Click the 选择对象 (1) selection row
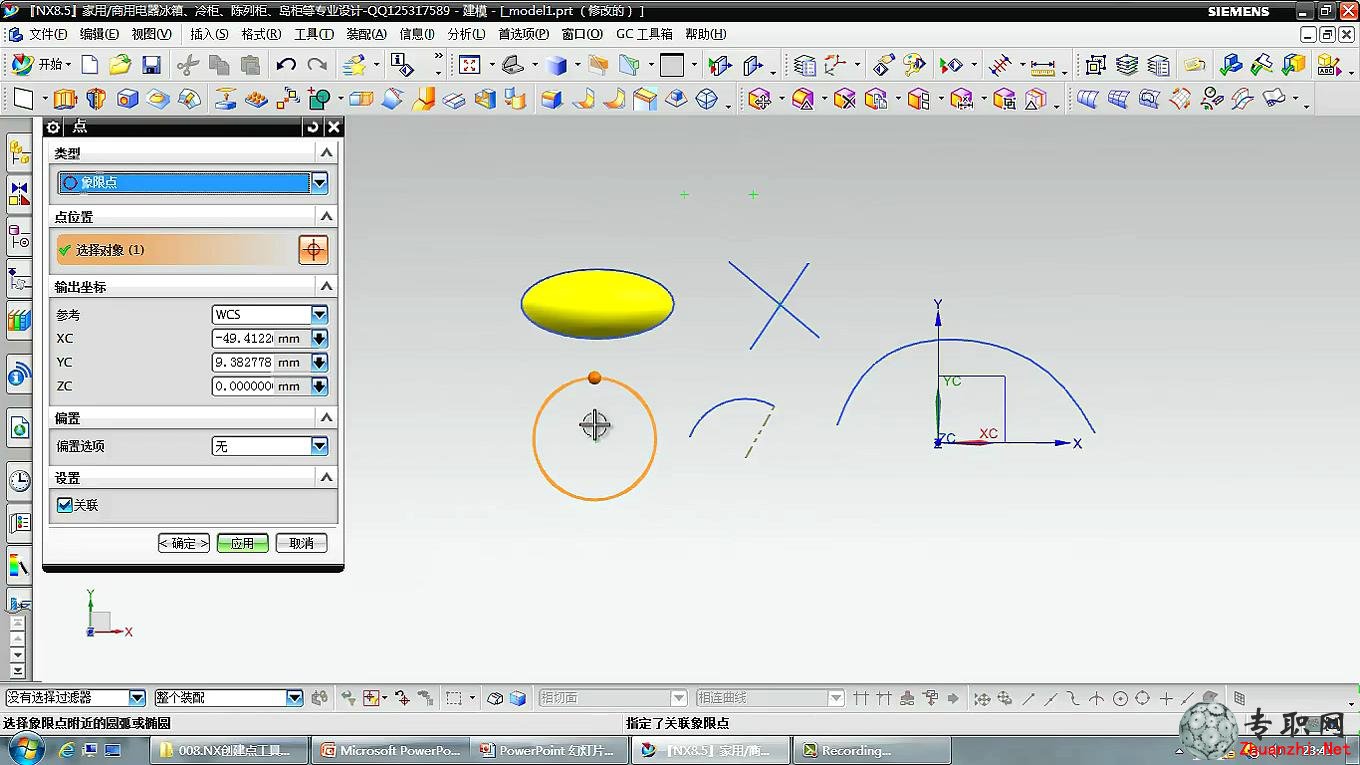 click(174, 250)
